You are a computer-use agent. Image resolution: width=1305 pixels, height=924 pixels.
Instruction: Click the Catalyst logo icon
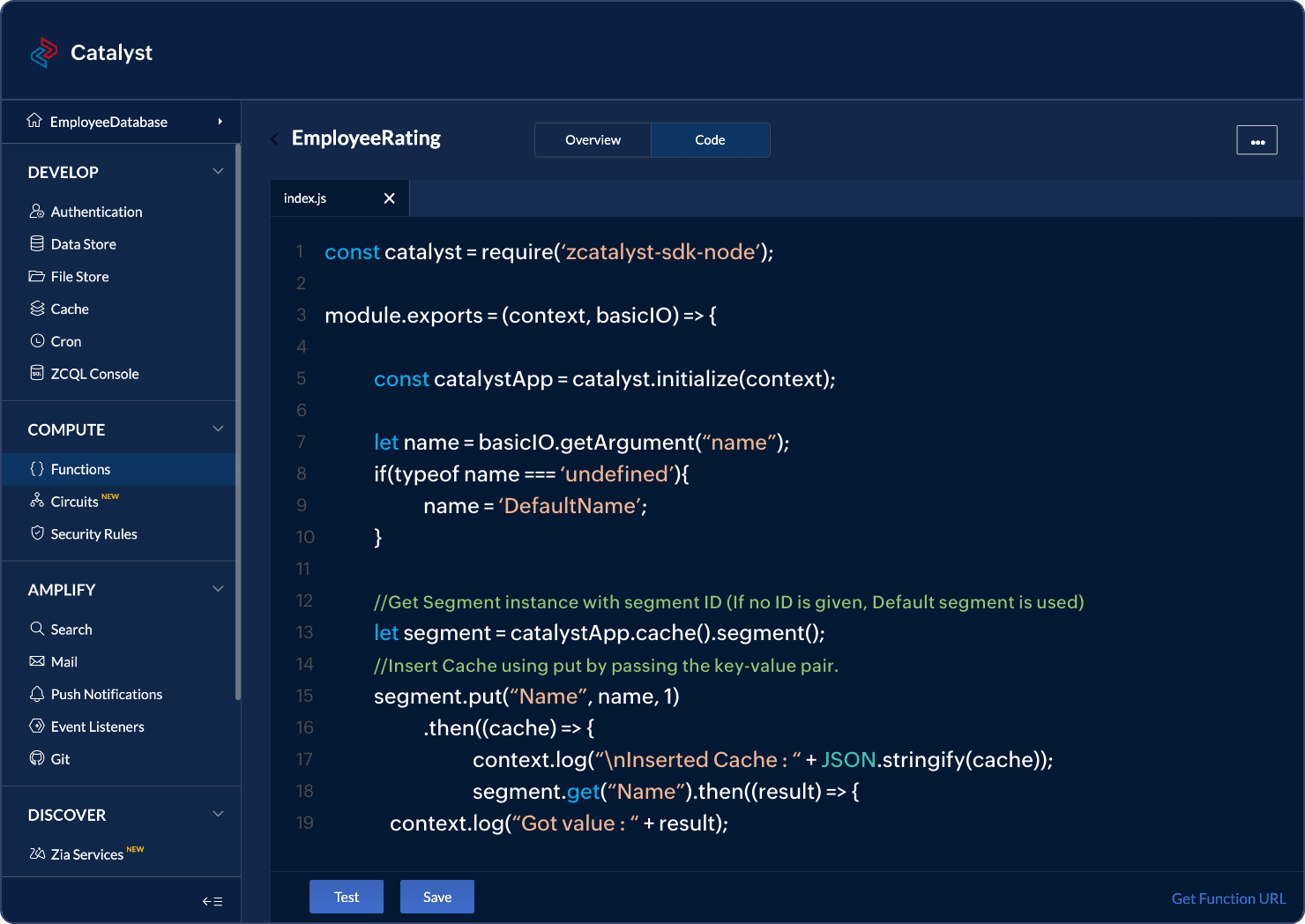[44, 53]
